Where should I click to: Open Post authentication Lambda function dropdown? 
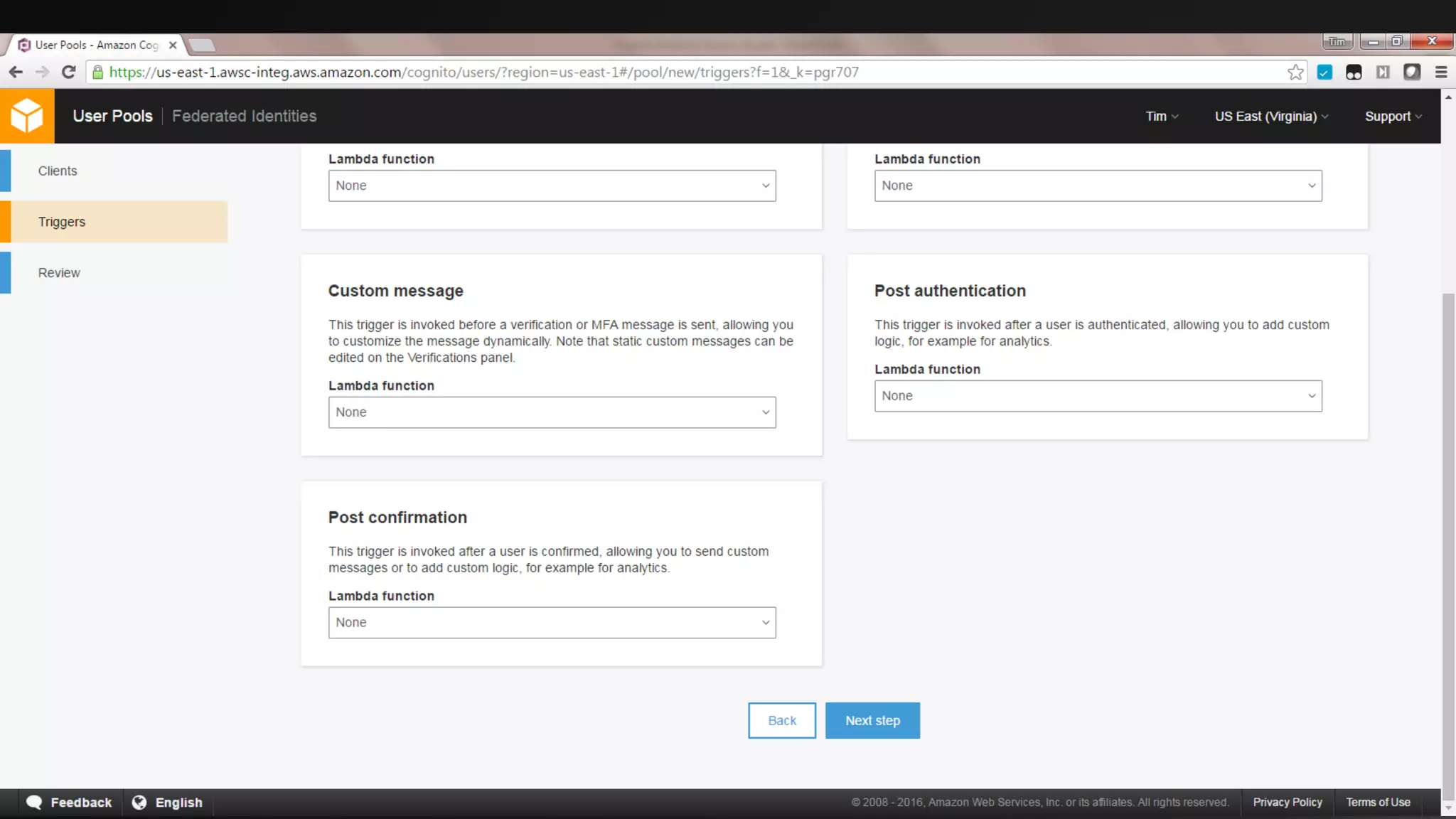(1098, 396)
